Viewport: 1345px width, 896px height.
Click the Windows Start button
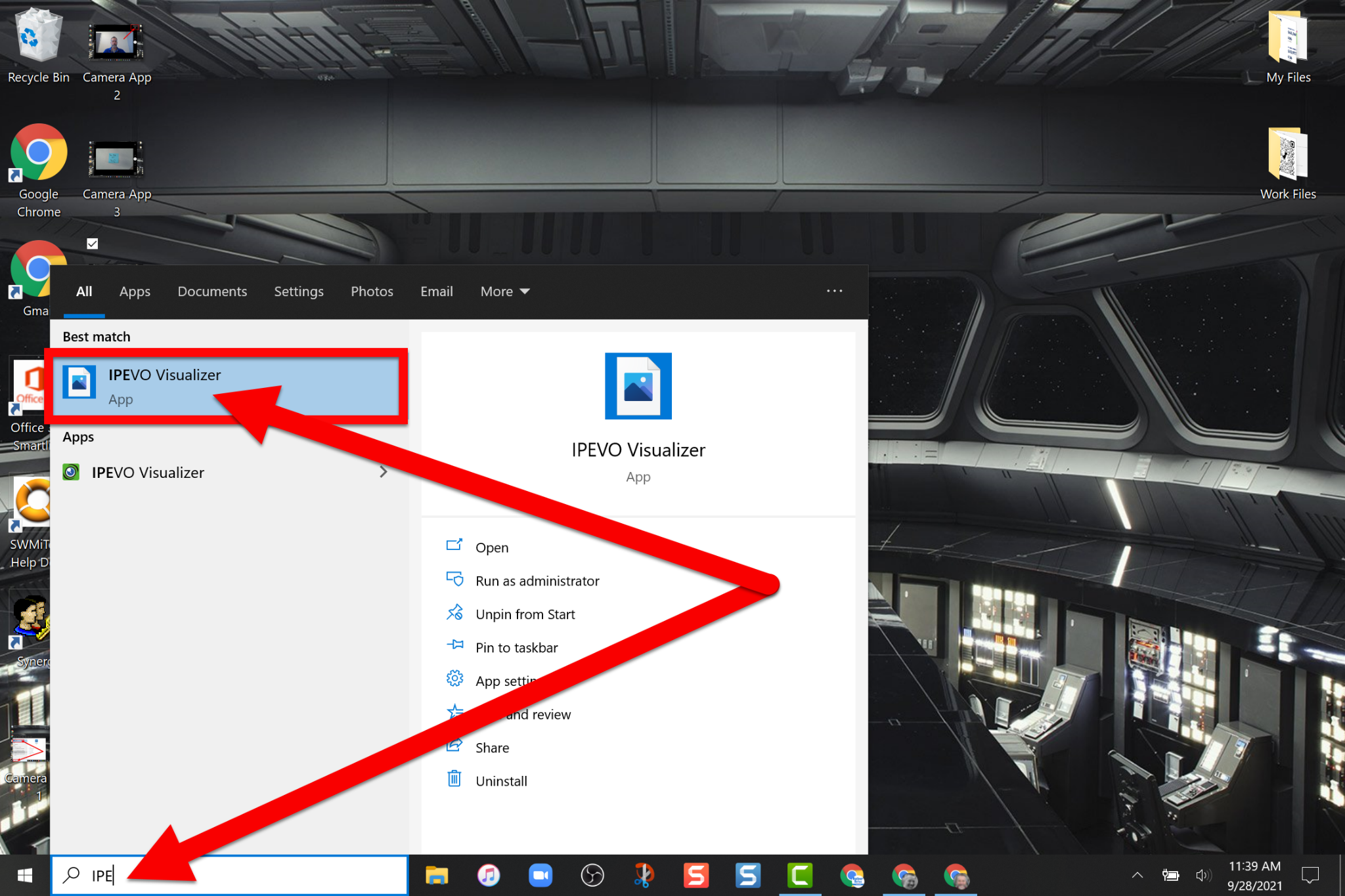[x=25, y=875]
